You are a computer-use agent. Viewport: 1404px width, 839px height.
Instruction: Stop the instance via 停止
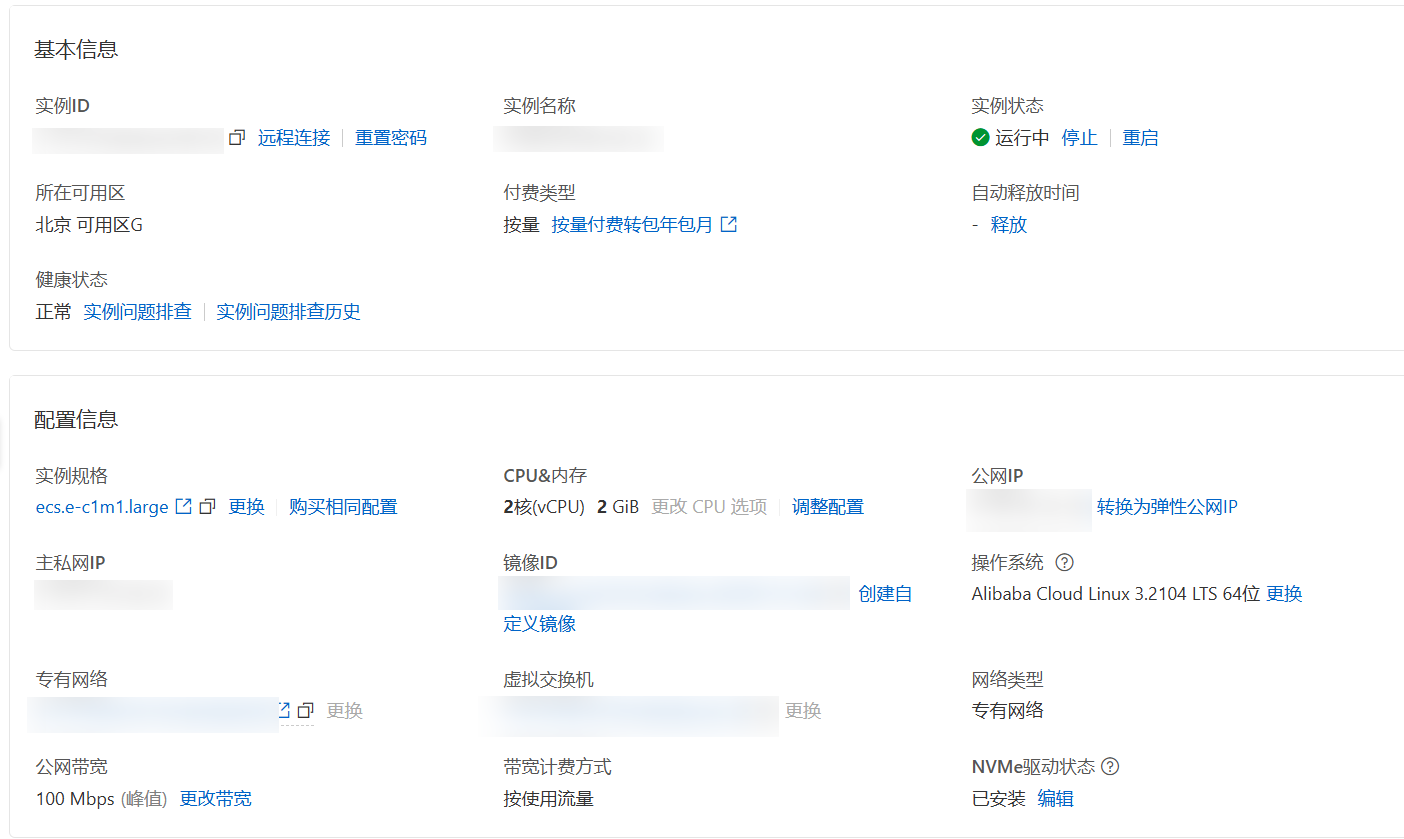1079,138
